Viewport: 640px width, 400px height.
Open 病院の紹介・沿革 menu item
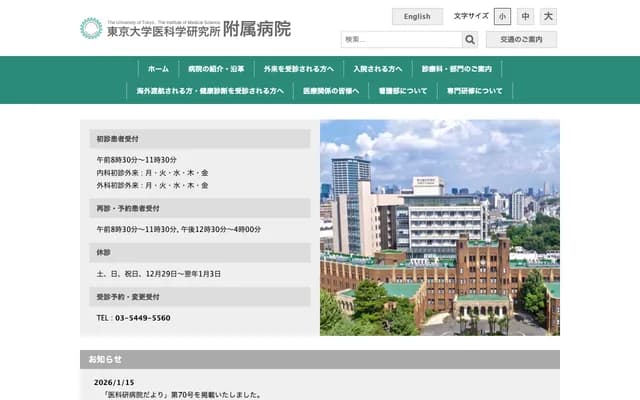tap(216, 69)
